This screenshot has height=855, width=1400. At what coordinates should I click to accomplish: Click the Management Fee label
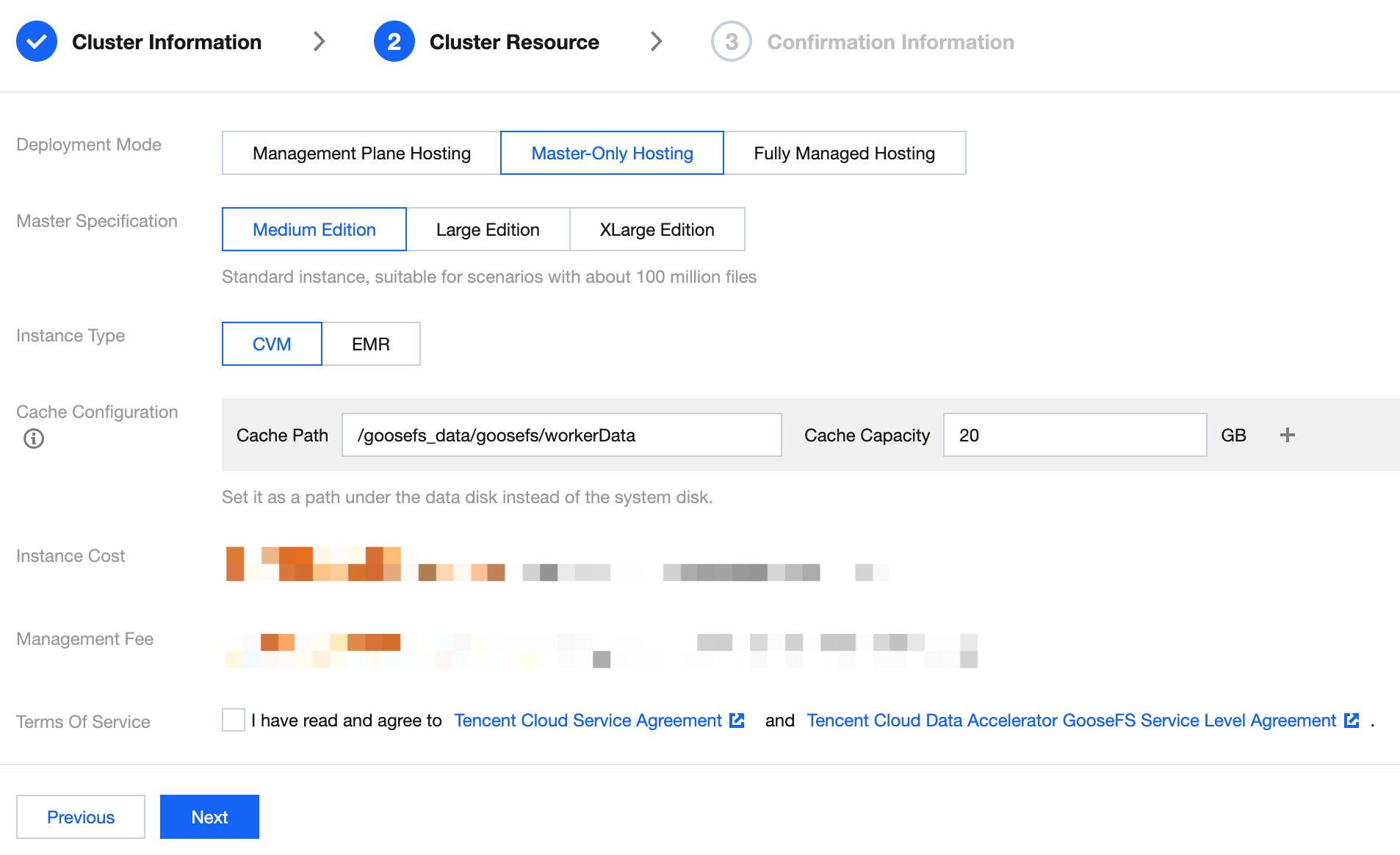pyautogui.click(x=84, y=639)
